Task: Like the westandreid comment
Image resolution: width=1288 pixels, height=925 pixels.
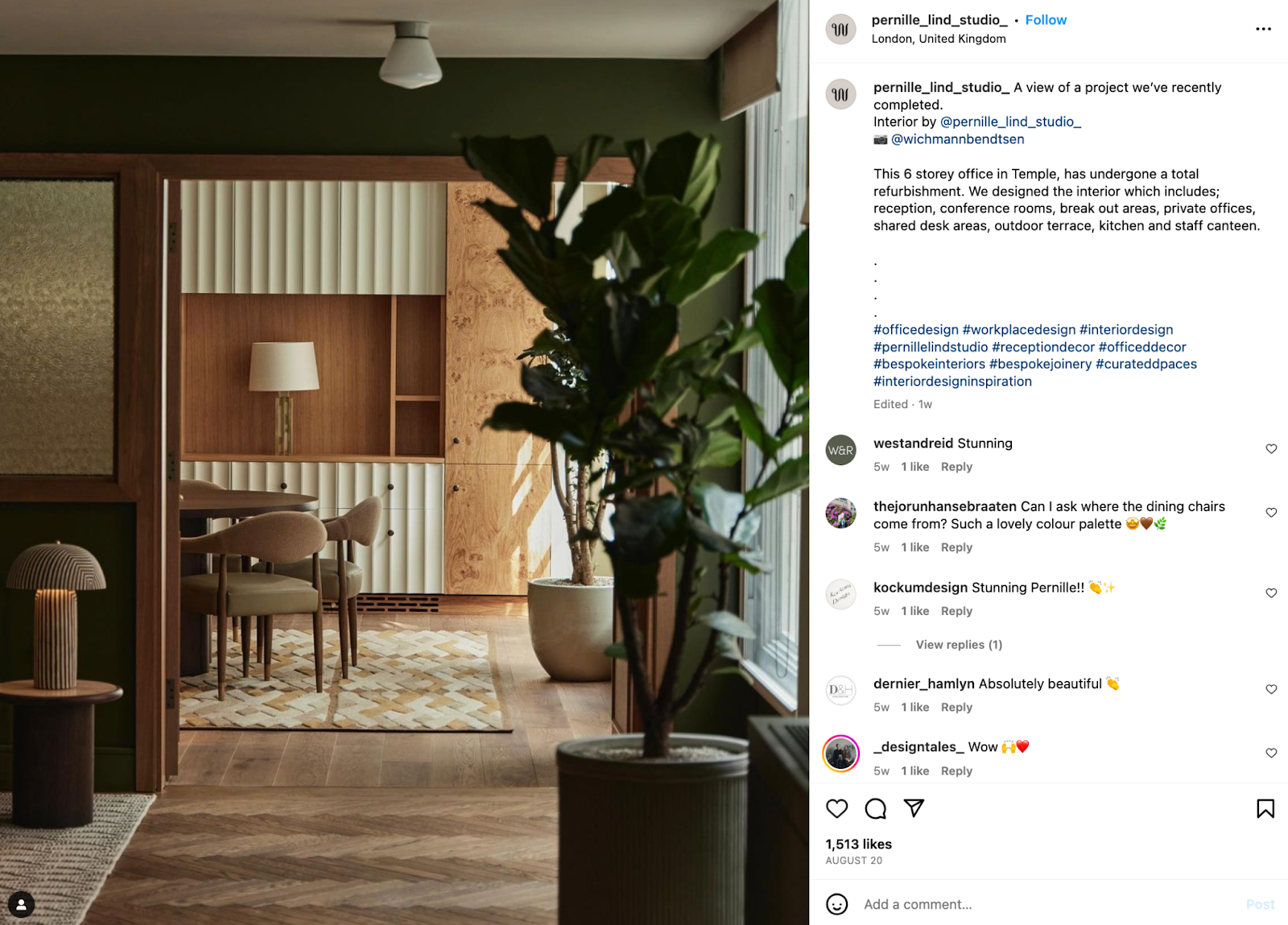Action: [x=1271, y=449]
